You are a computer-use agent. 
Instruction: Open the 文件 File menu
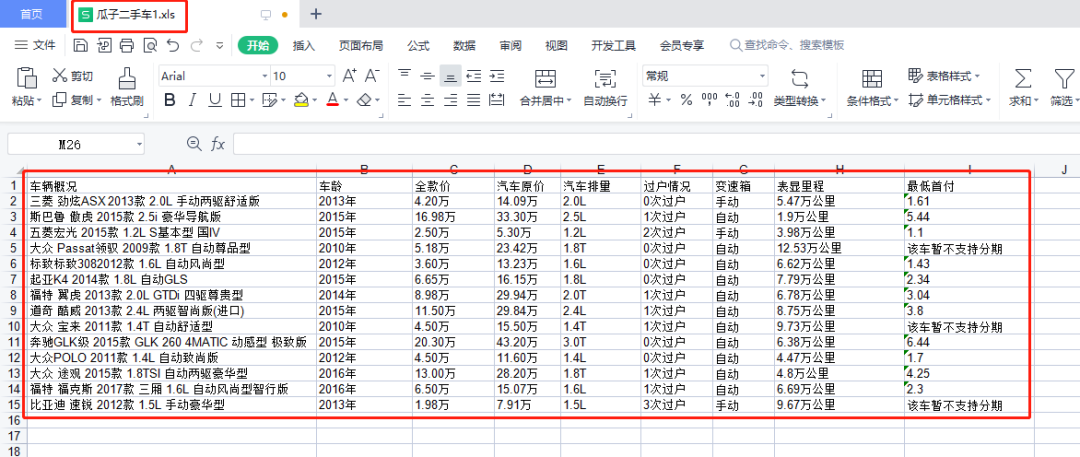pos(35,45)
